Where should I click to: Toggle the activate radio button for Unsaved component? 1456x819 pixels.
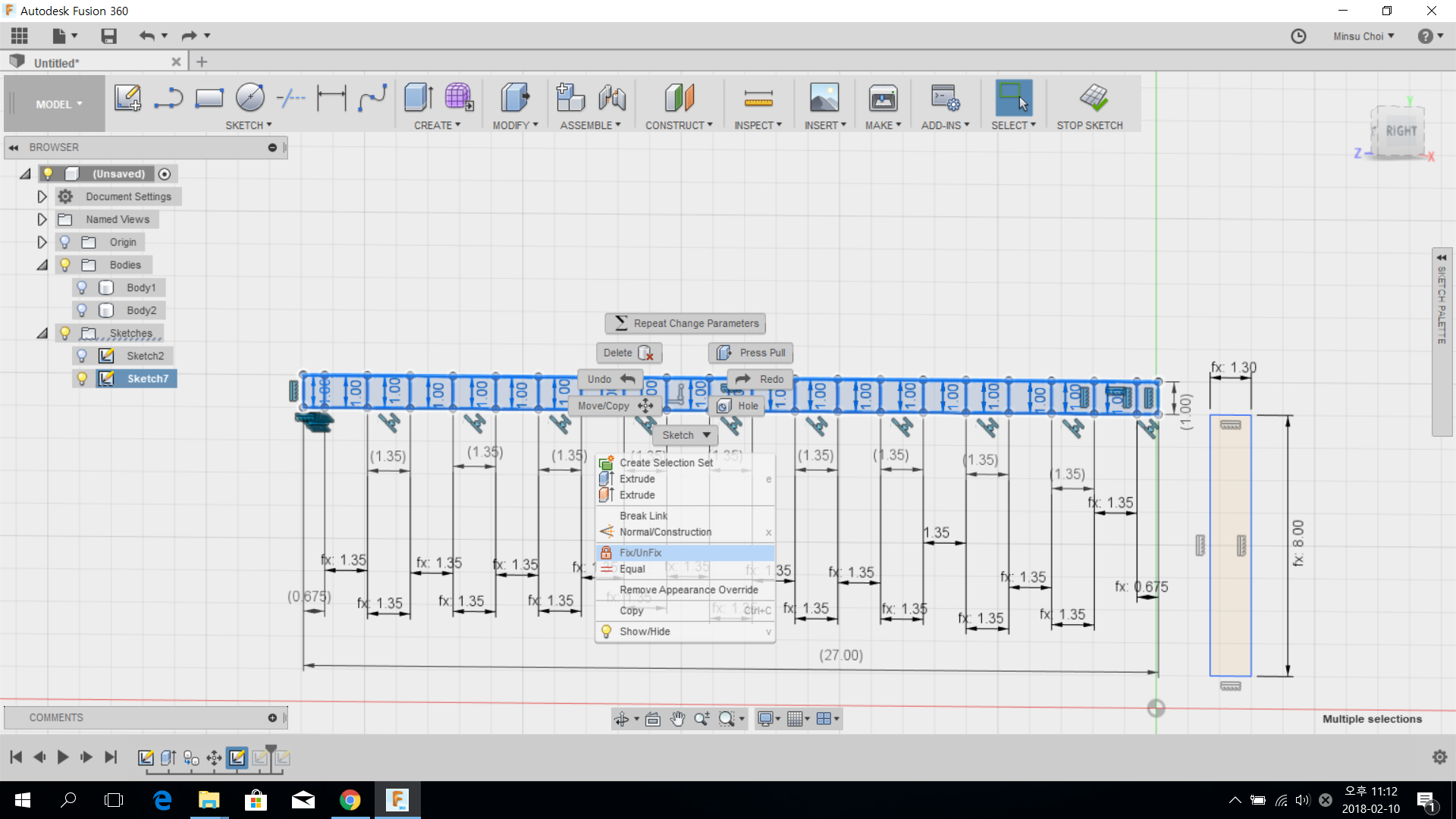[165, 174]
